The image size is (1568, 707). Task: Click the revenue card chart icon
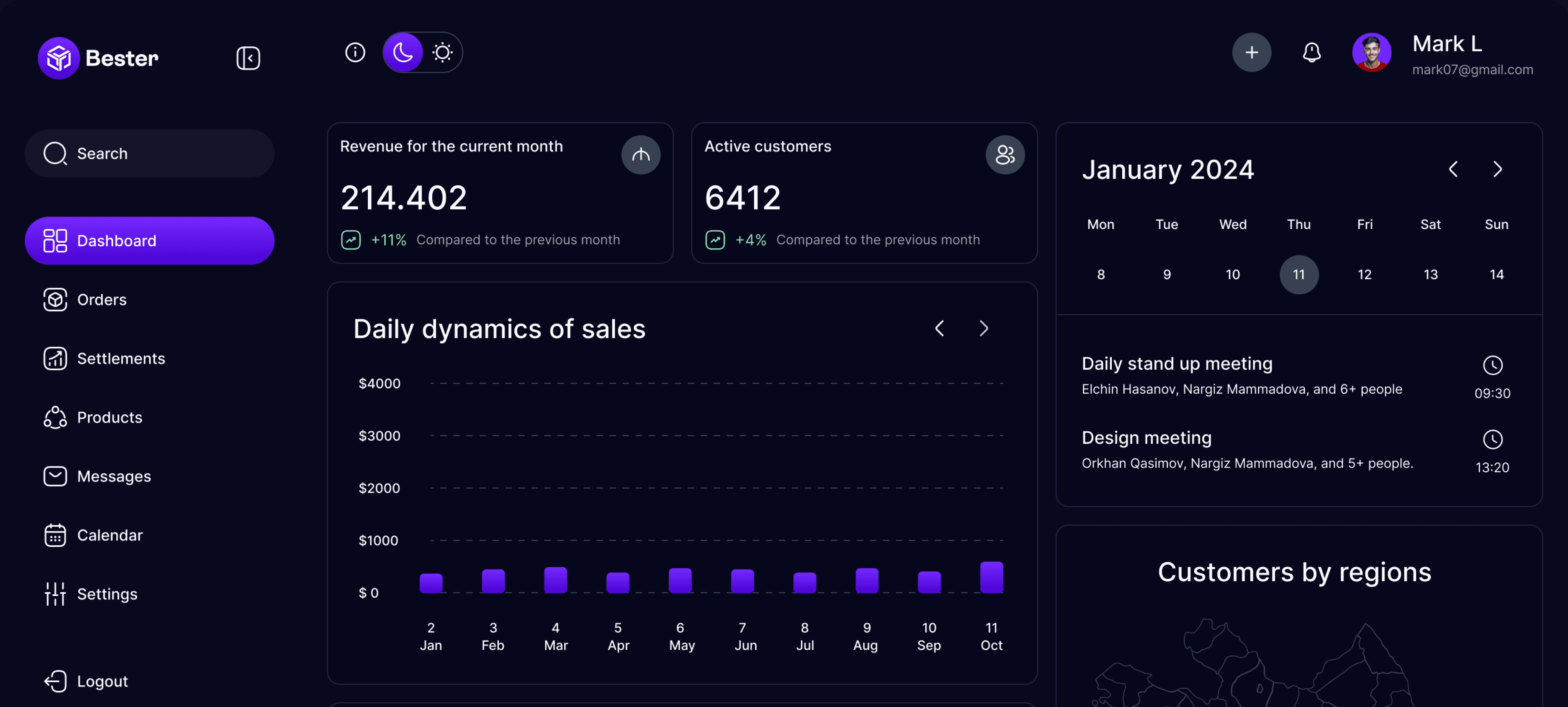(x=640, y=155)
